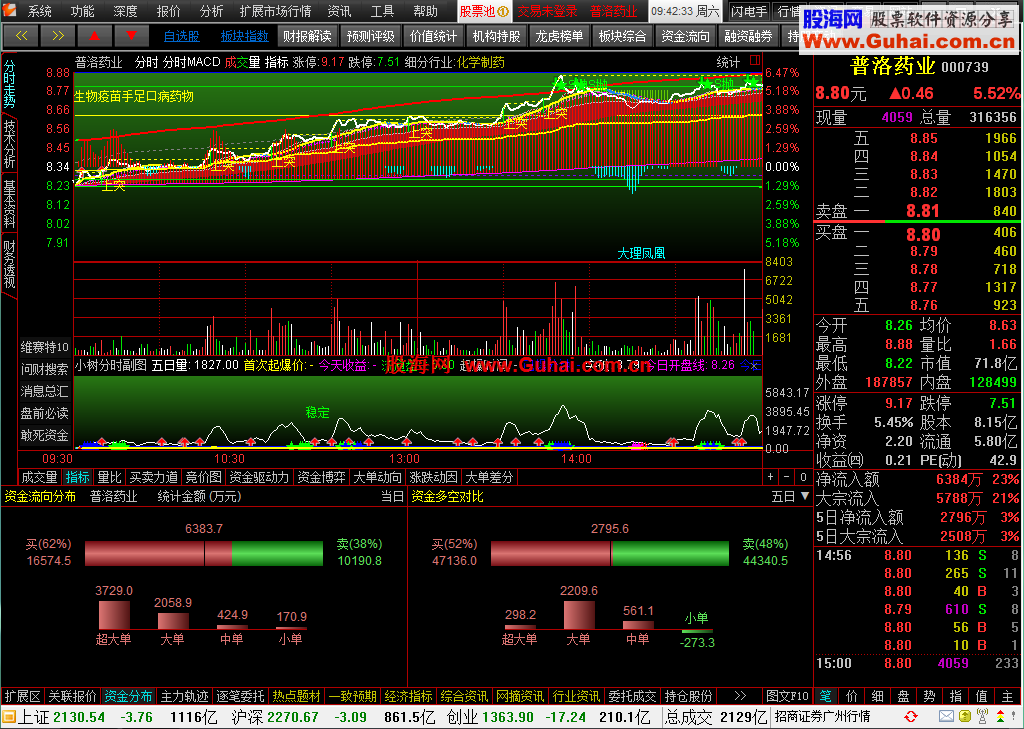Click the red up triangle button

point(95,36)
